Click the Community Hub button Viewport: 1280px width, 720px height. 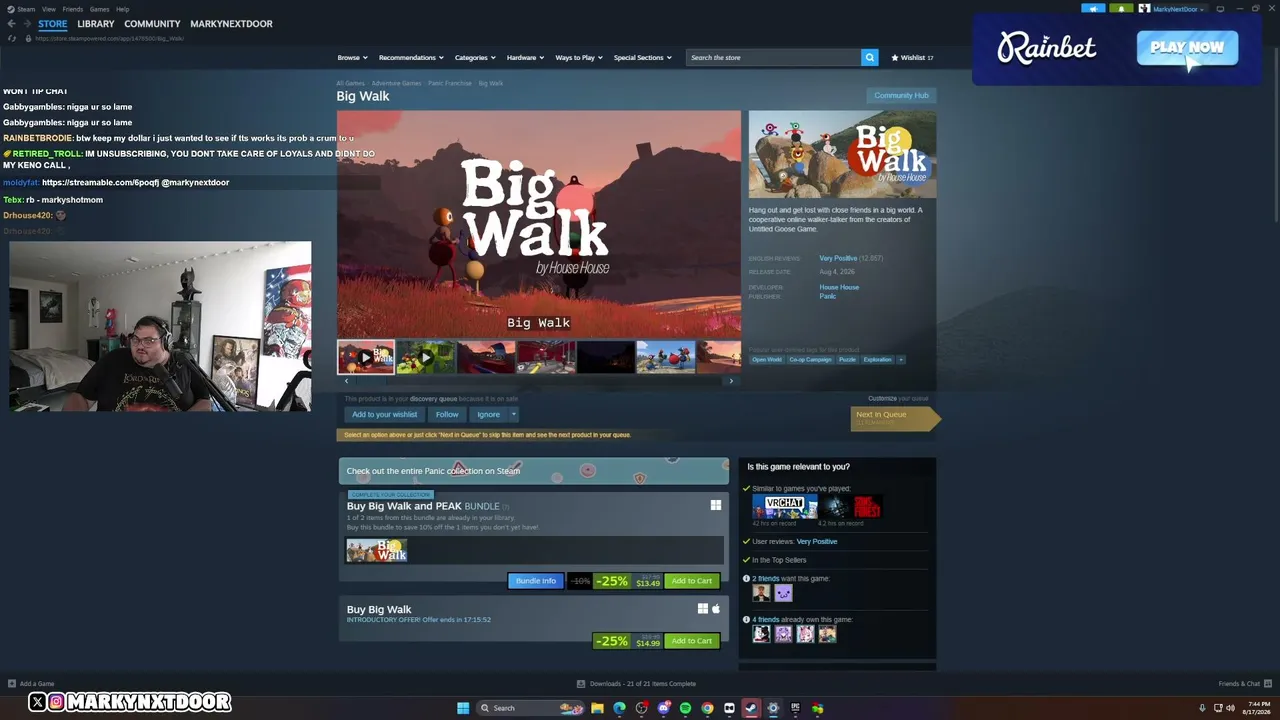pyautogui.click(x=901, y=95)
